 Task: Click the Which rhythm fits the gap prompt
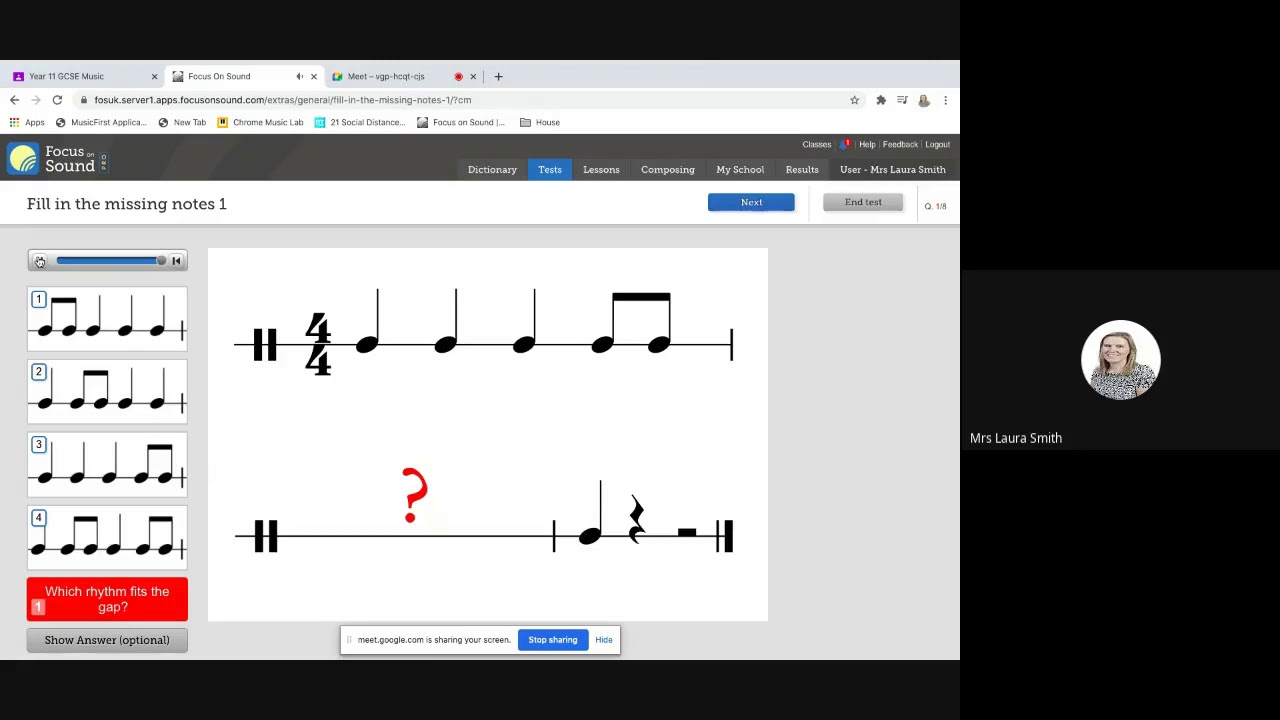pyautogui.click(x=107, y=599)
